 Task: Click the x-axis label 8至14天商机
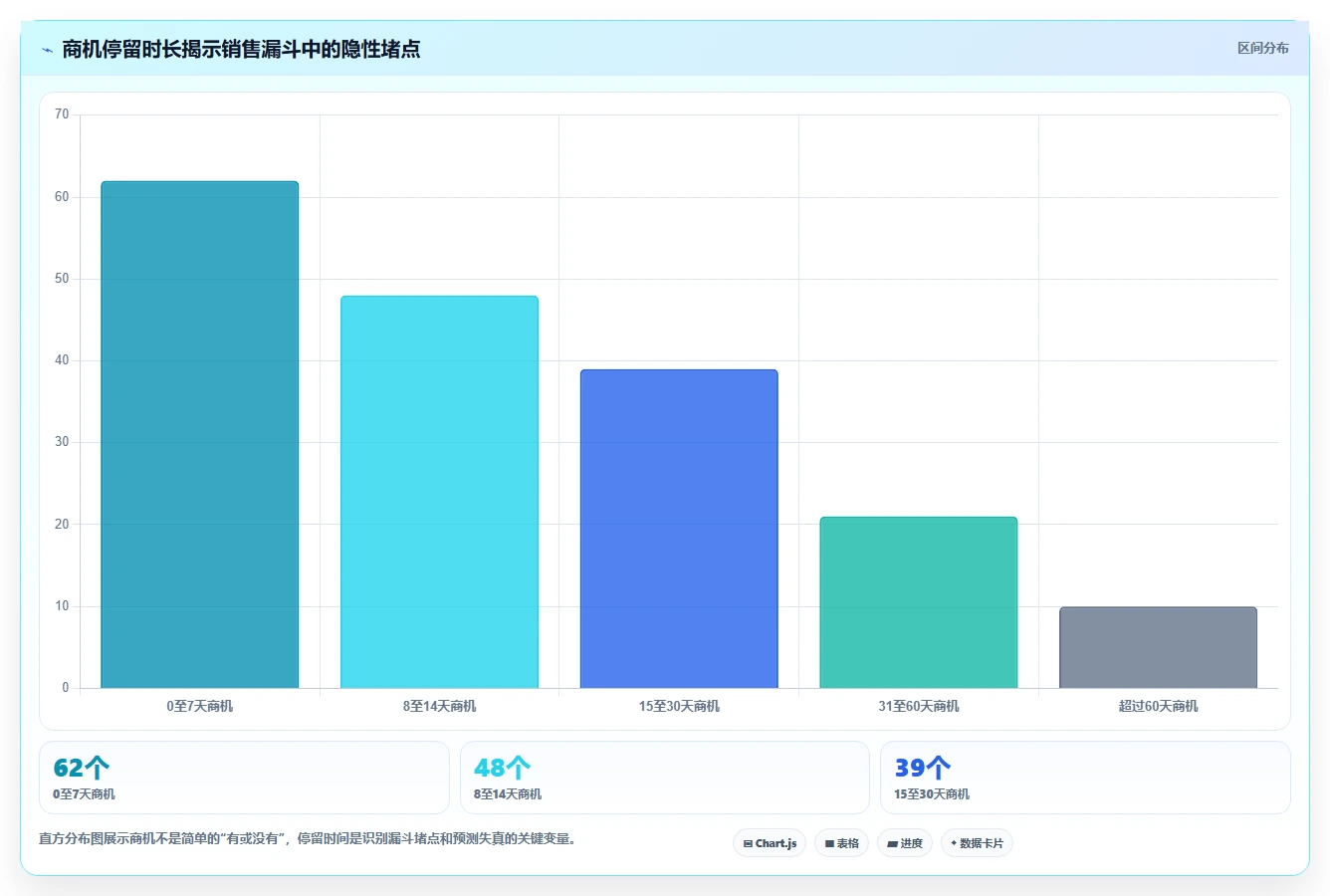439,706
